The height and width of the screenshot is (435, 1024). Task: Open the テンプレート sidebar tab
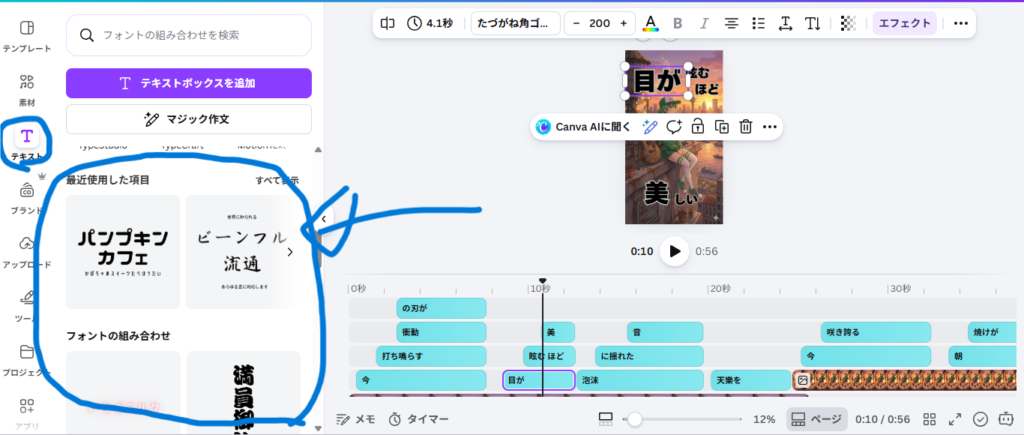[27, 35]
